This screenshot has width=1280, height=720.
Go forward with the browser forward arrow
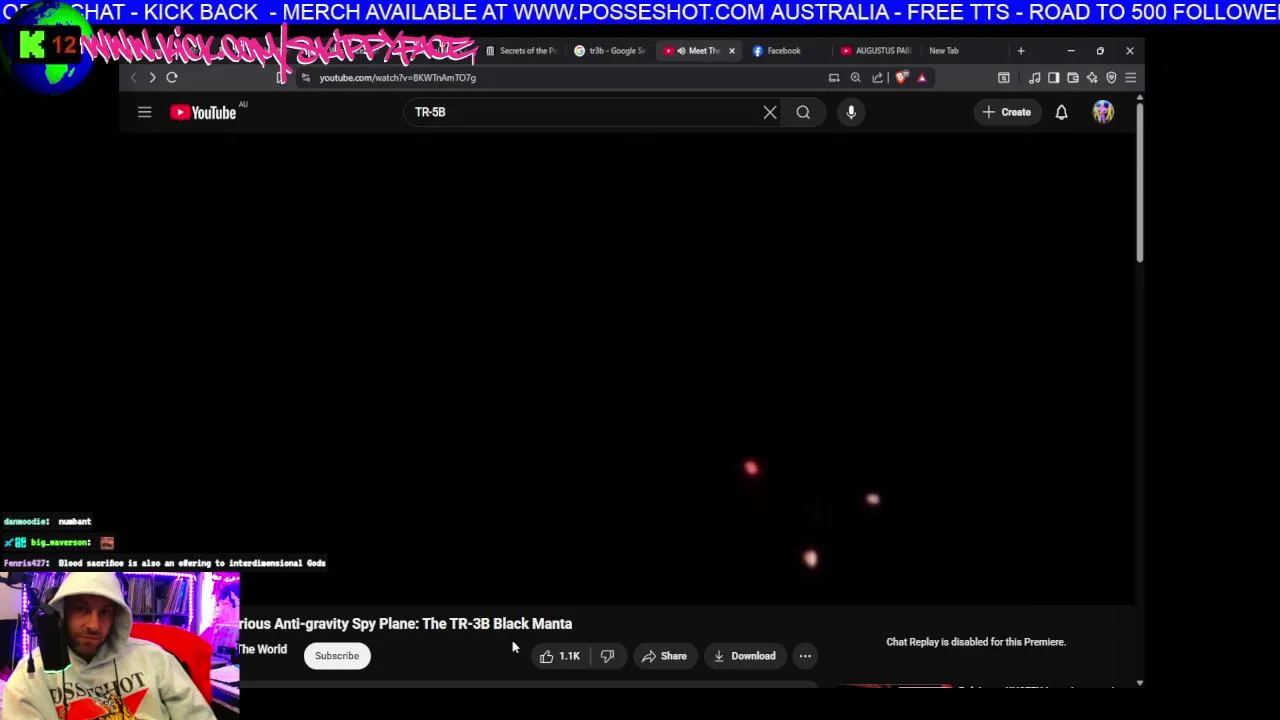tap(152, 77)
